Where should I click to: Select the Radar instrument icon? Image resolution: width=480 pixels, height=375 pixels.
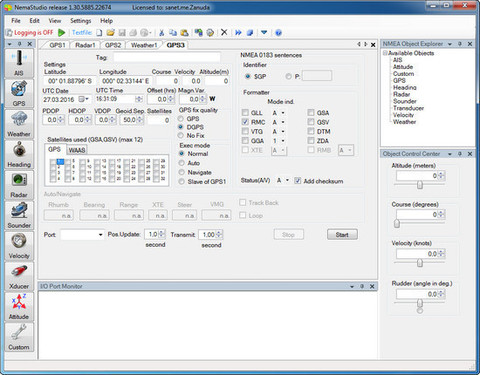pyautogui.click(x=19, y=185)
